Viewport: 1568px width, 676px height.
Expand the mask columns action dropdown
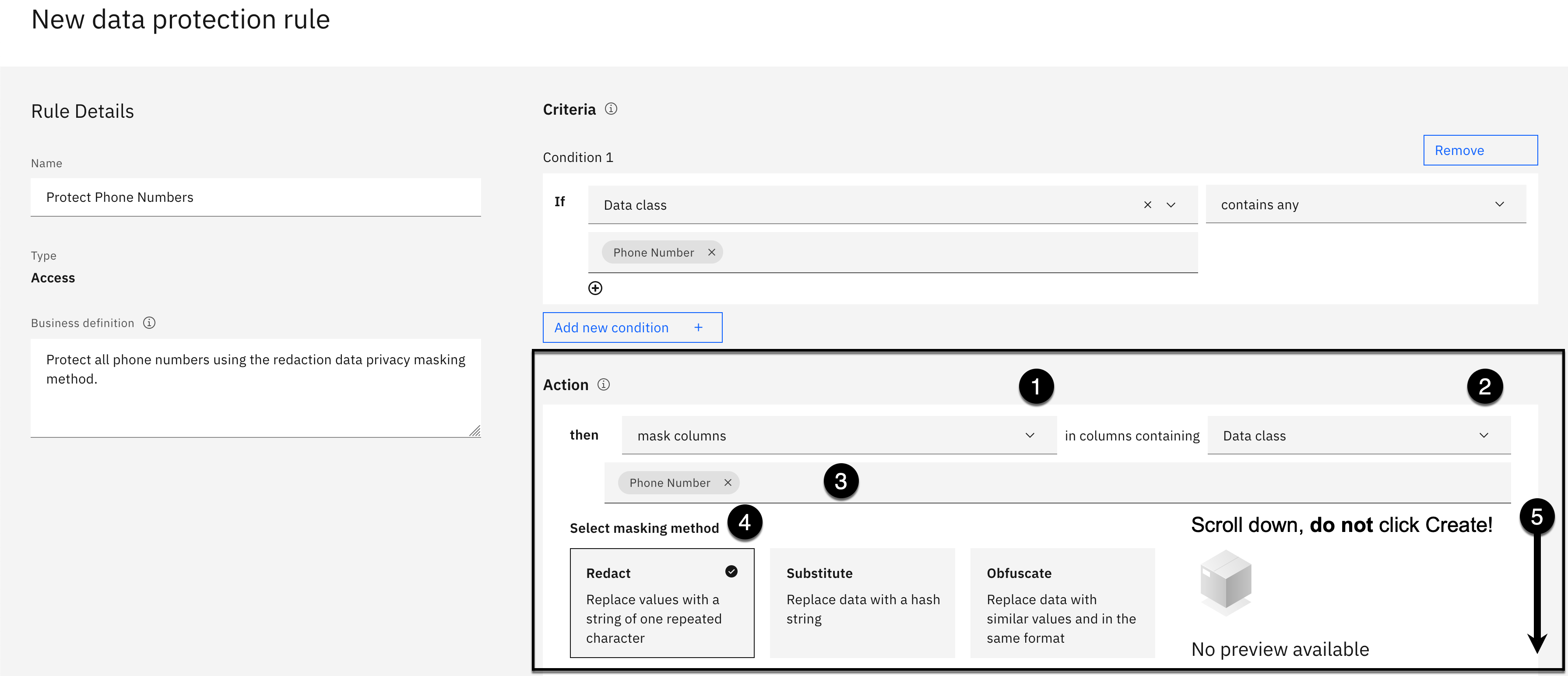(x=838, y=436)
